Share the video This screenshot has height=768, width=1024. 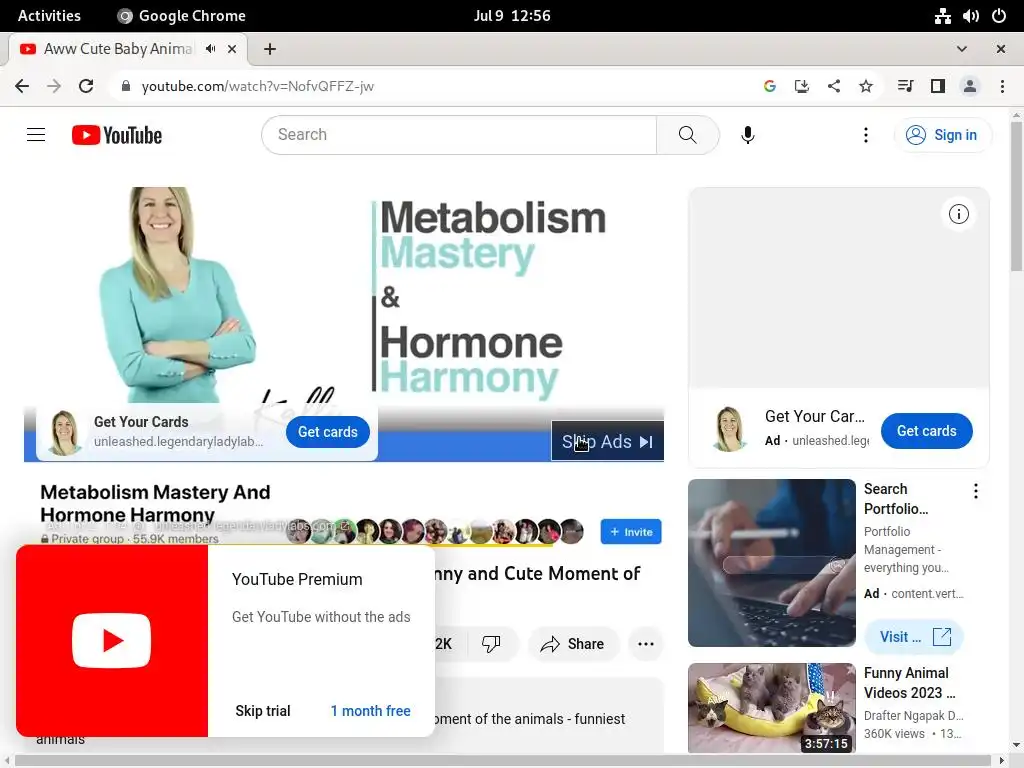coord(572,644)
